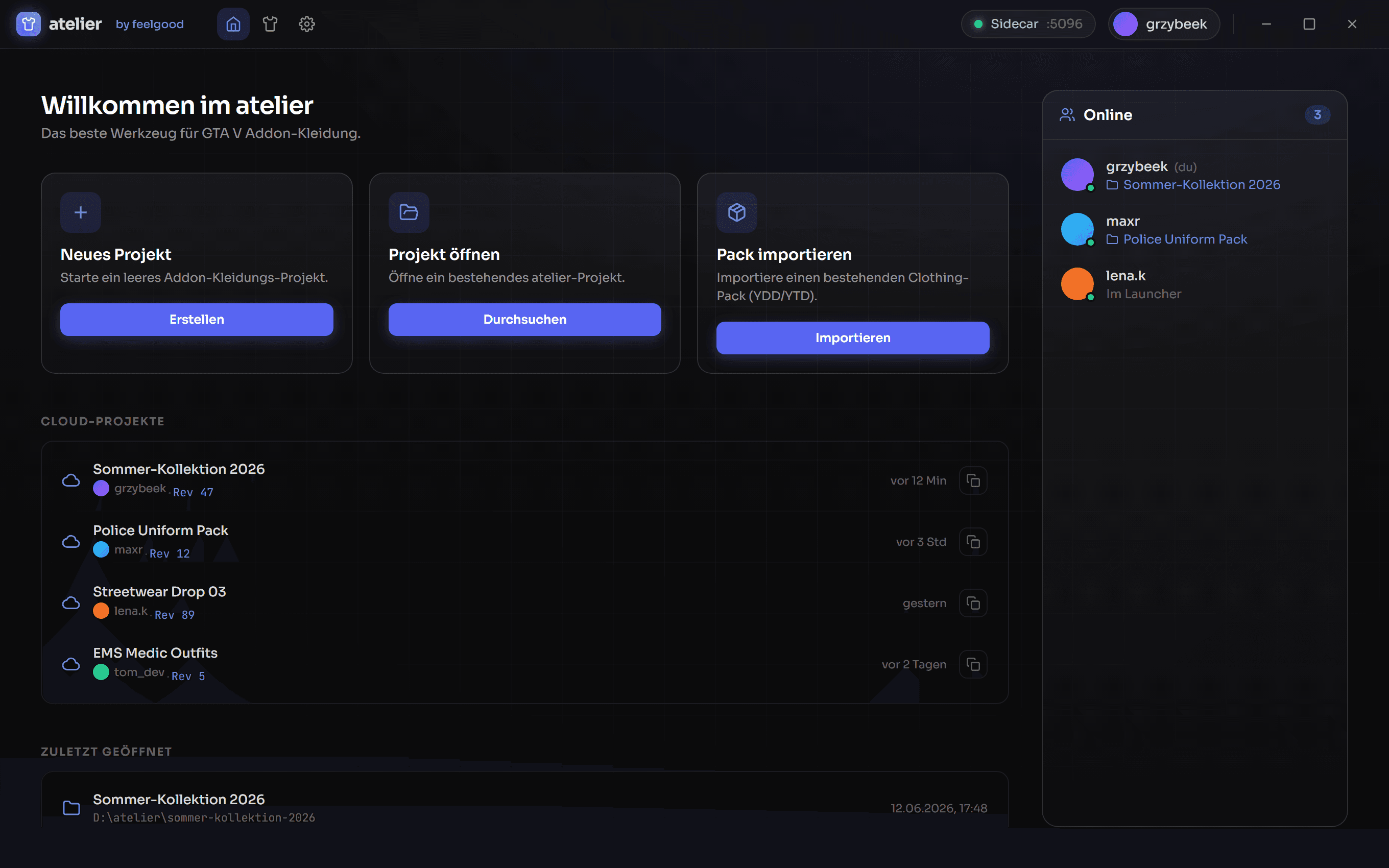Viewport: 1389px width, 868px height.
Task: Click the vor 12 Min timestamp
Action: pos(918,480)
